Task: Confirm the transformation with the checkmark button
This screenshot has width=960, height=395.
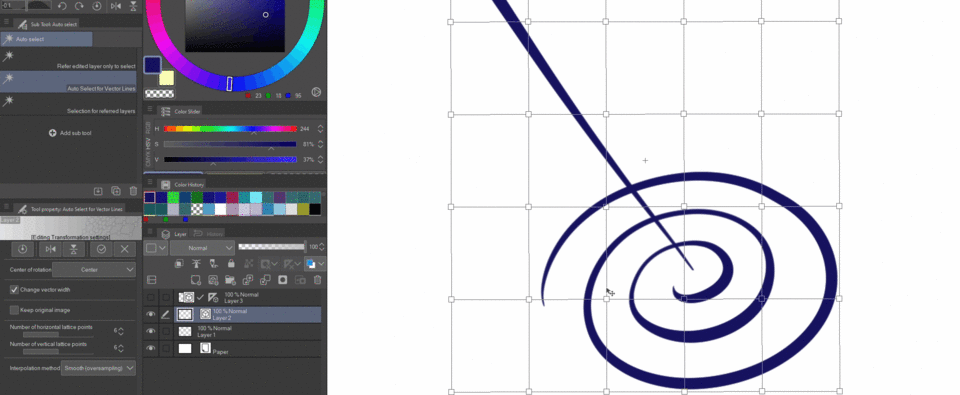Action: tap(101, 249)
